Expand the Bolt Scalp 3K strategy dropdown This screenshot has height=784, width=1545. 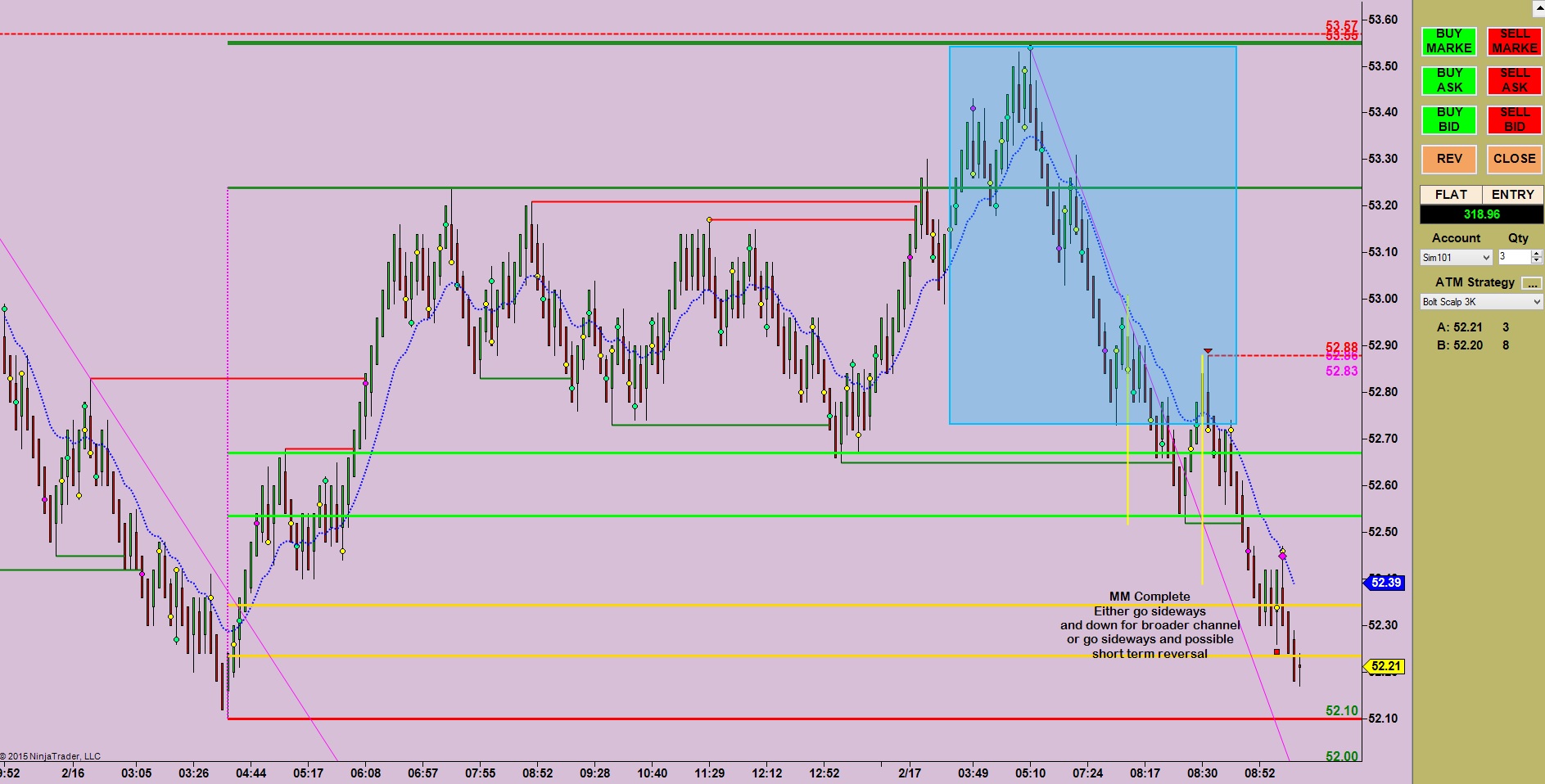[x=1481, y=302]
